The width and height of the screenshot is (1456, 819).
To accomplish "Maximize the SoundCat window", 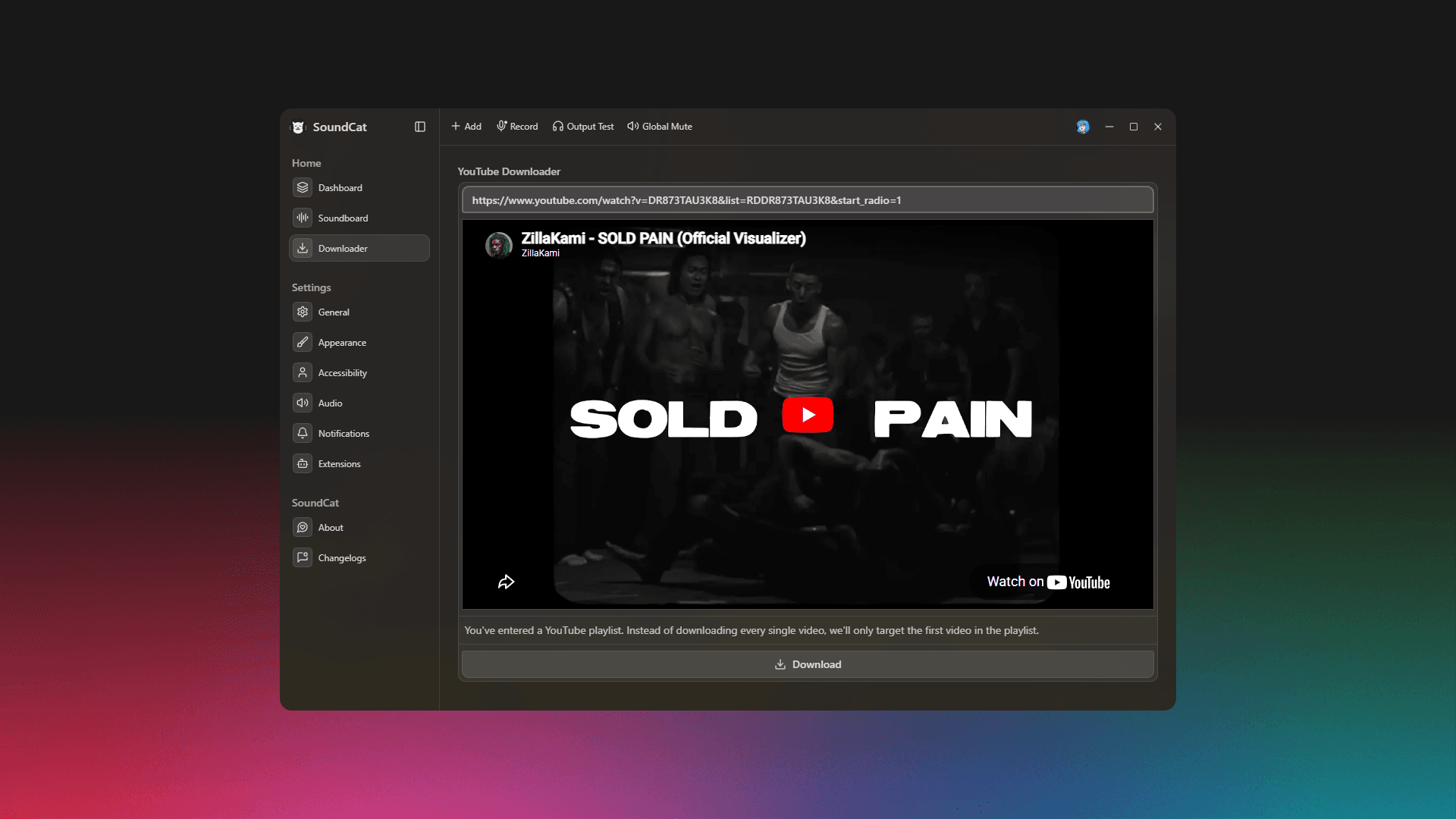I will click(1134, 127).
